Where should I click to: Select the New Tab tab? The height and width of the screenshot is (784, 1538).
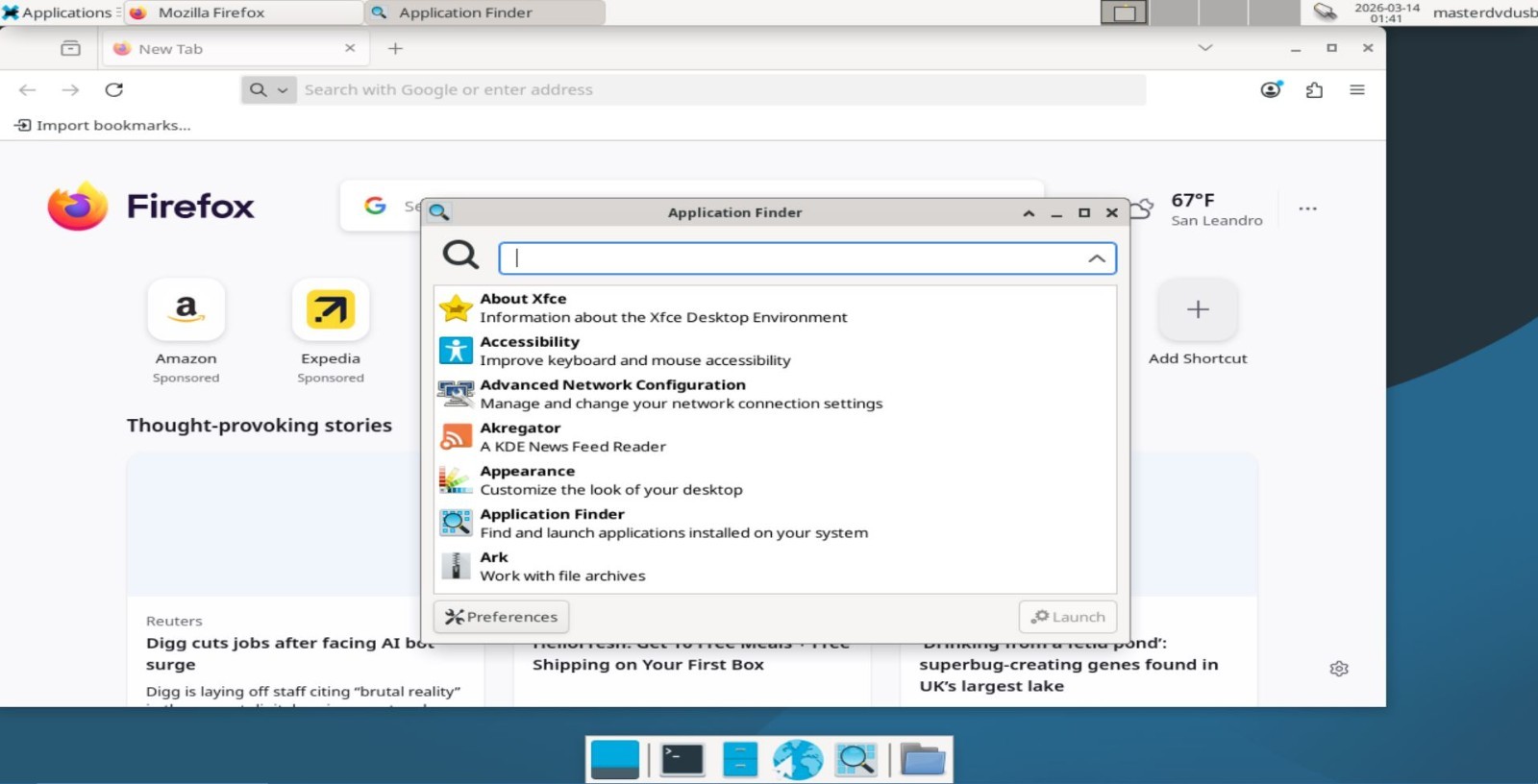coord(236,48)
